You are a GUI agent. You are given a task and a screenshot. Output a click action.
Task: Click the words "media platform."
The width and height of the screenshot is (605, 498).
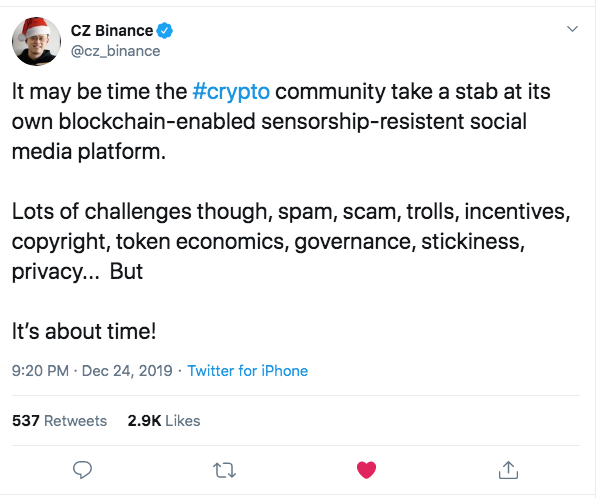(89, 152)
